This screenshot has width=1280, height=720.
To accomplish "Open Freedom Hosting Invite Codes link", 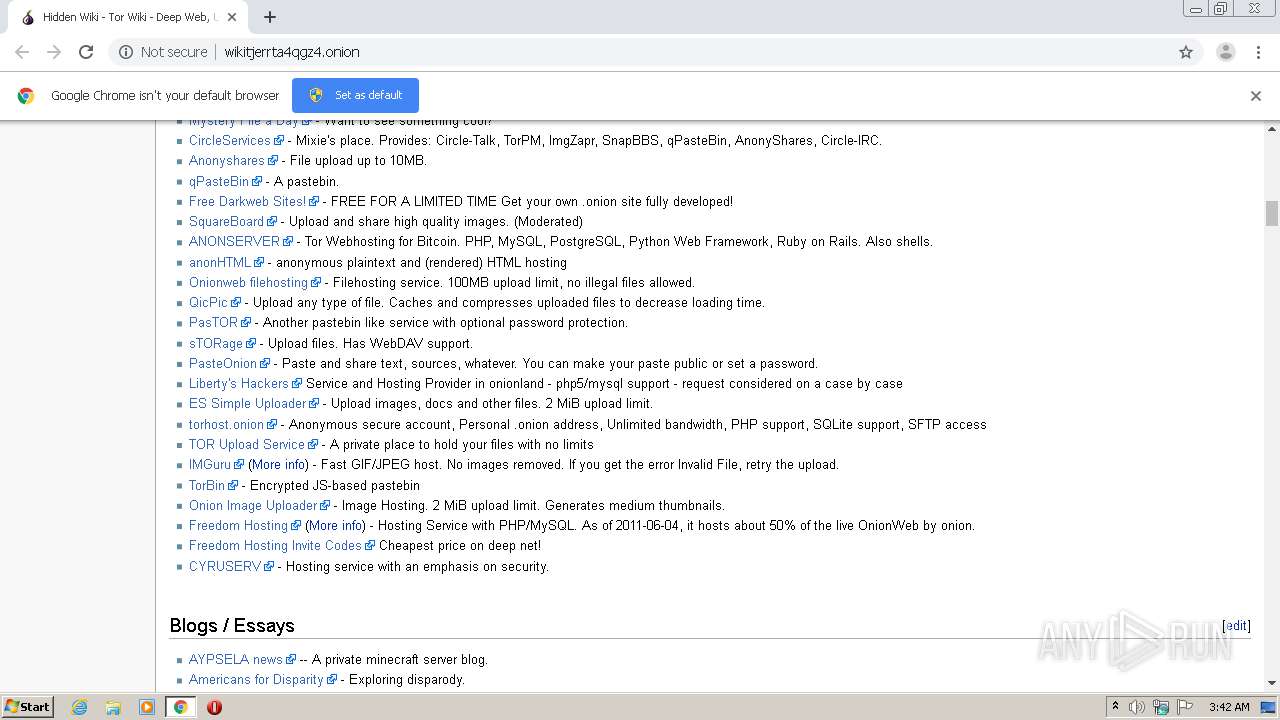I will pyautogui.click(x=275, y=546).
